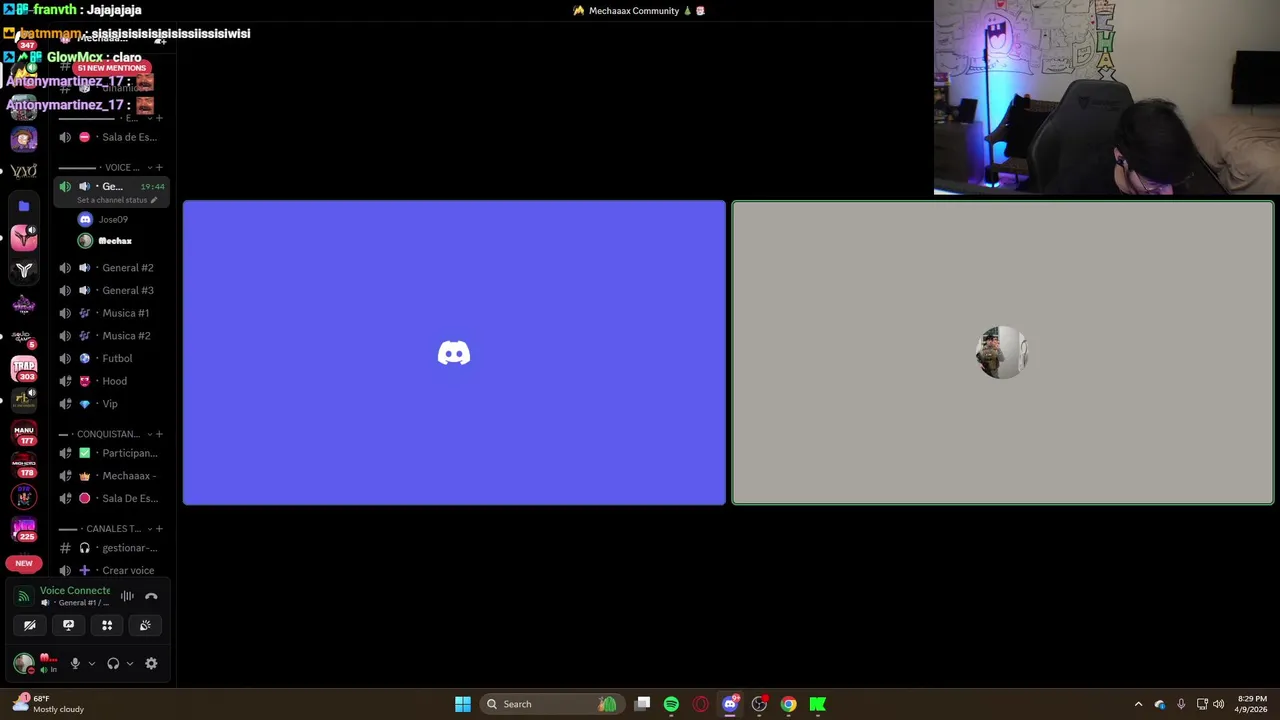Open Task View on taskbar
Image resolution: width=1280 pixels, height=720 pixels.
642,704
